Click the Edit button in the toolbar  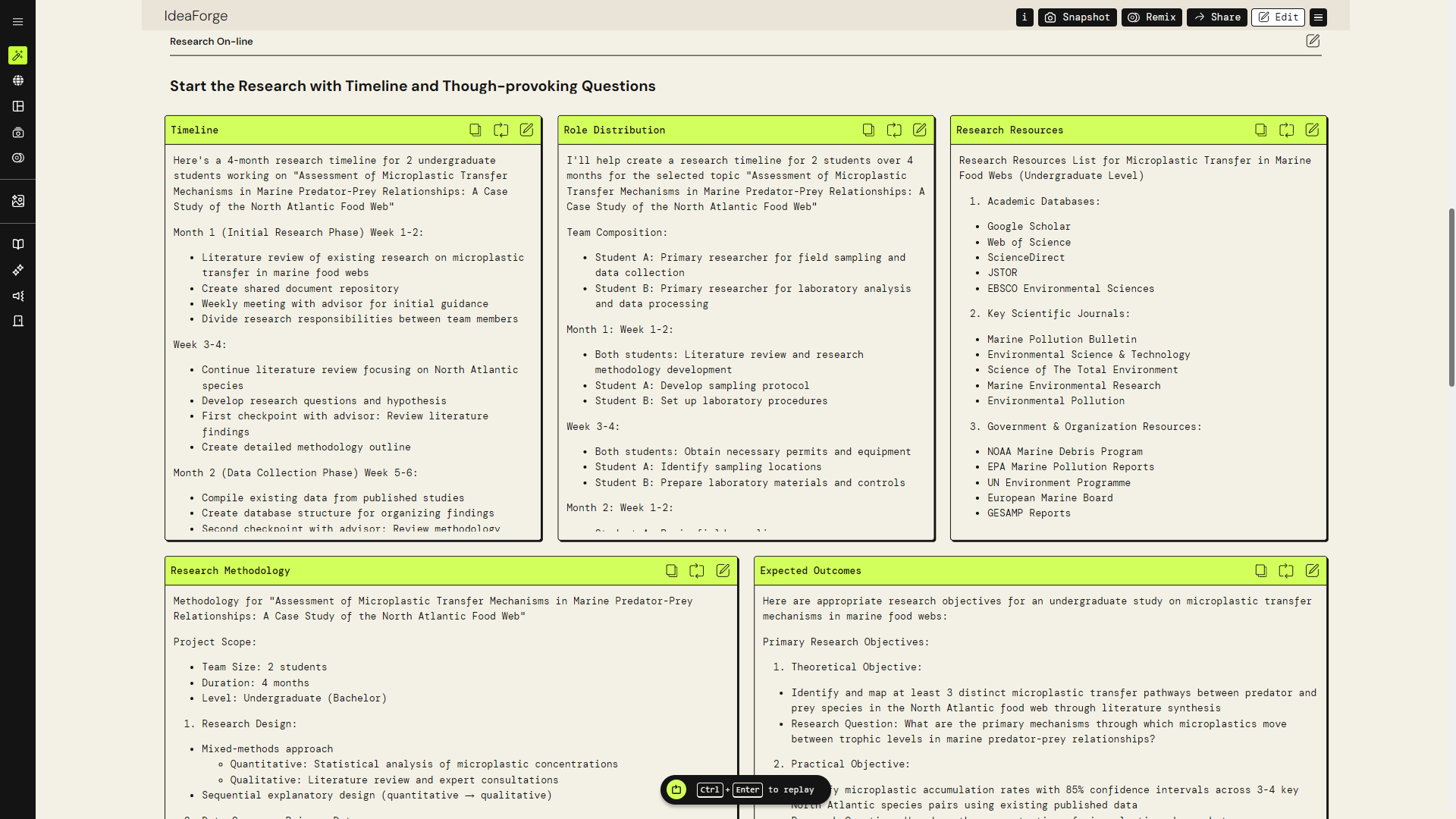(1277, 17)
